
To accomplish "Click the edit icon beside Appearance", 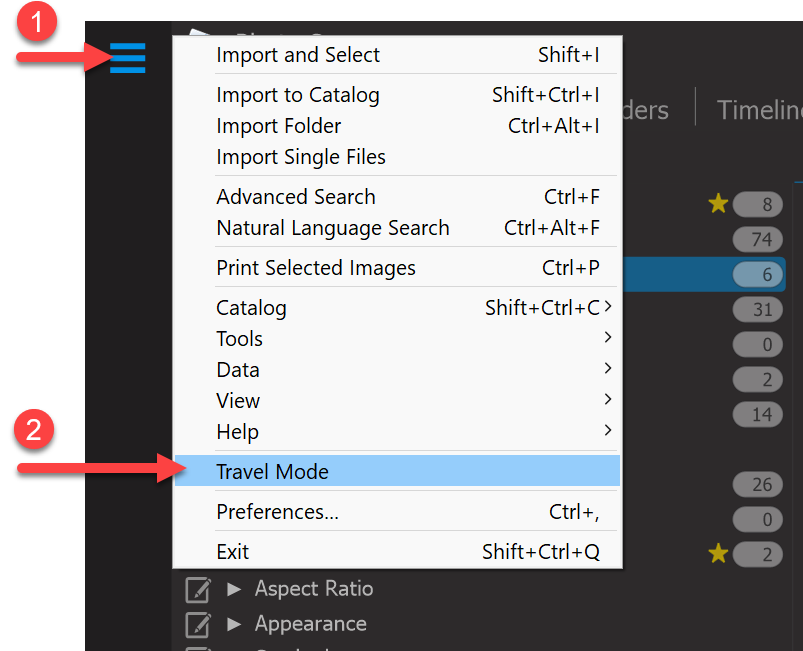I will pyautogui.click(x=198, y=624).
